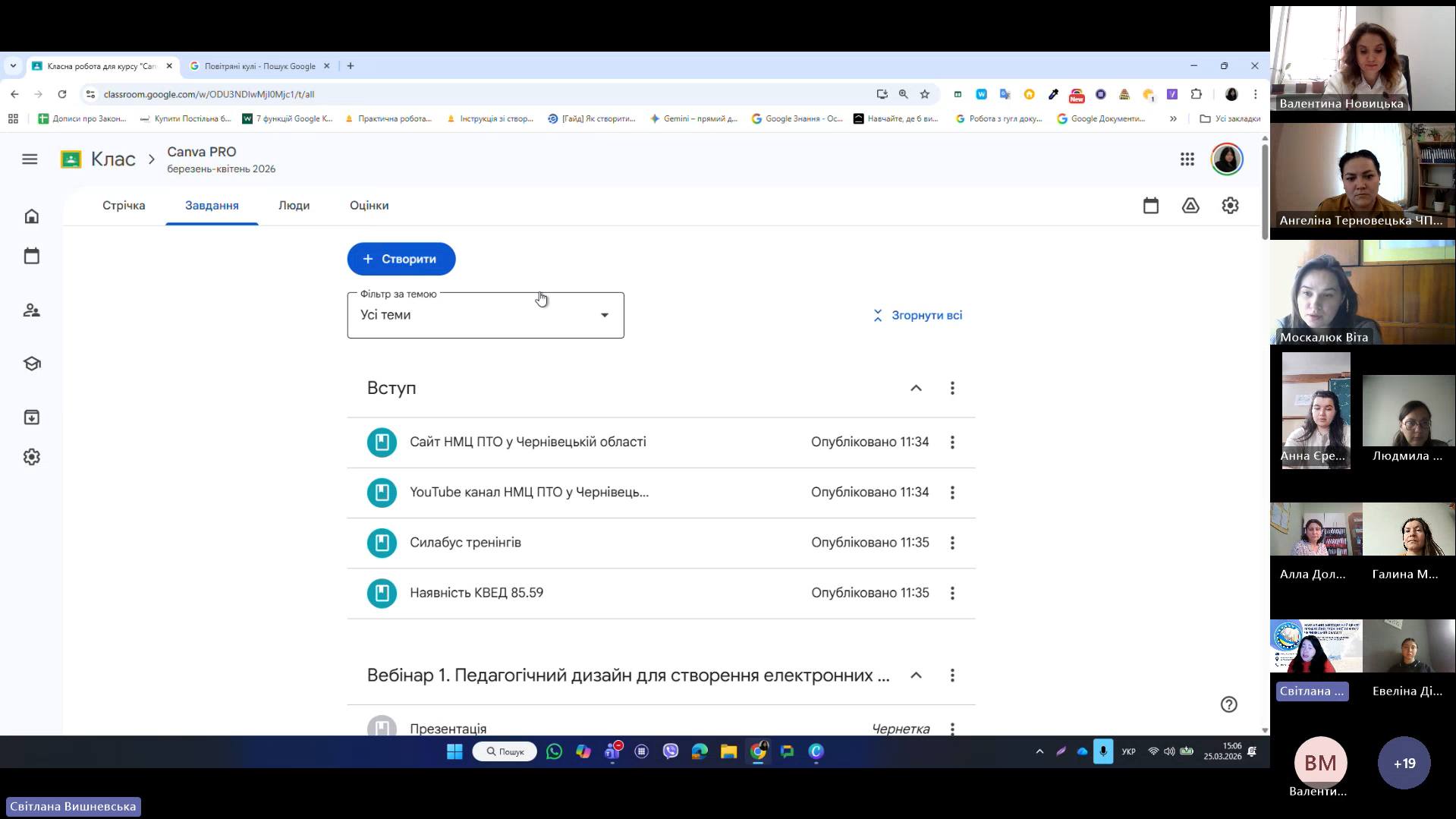Screen dimensions: 1456x819
Task: Switch to the Стрічка tab
Action: pos(124,206)
